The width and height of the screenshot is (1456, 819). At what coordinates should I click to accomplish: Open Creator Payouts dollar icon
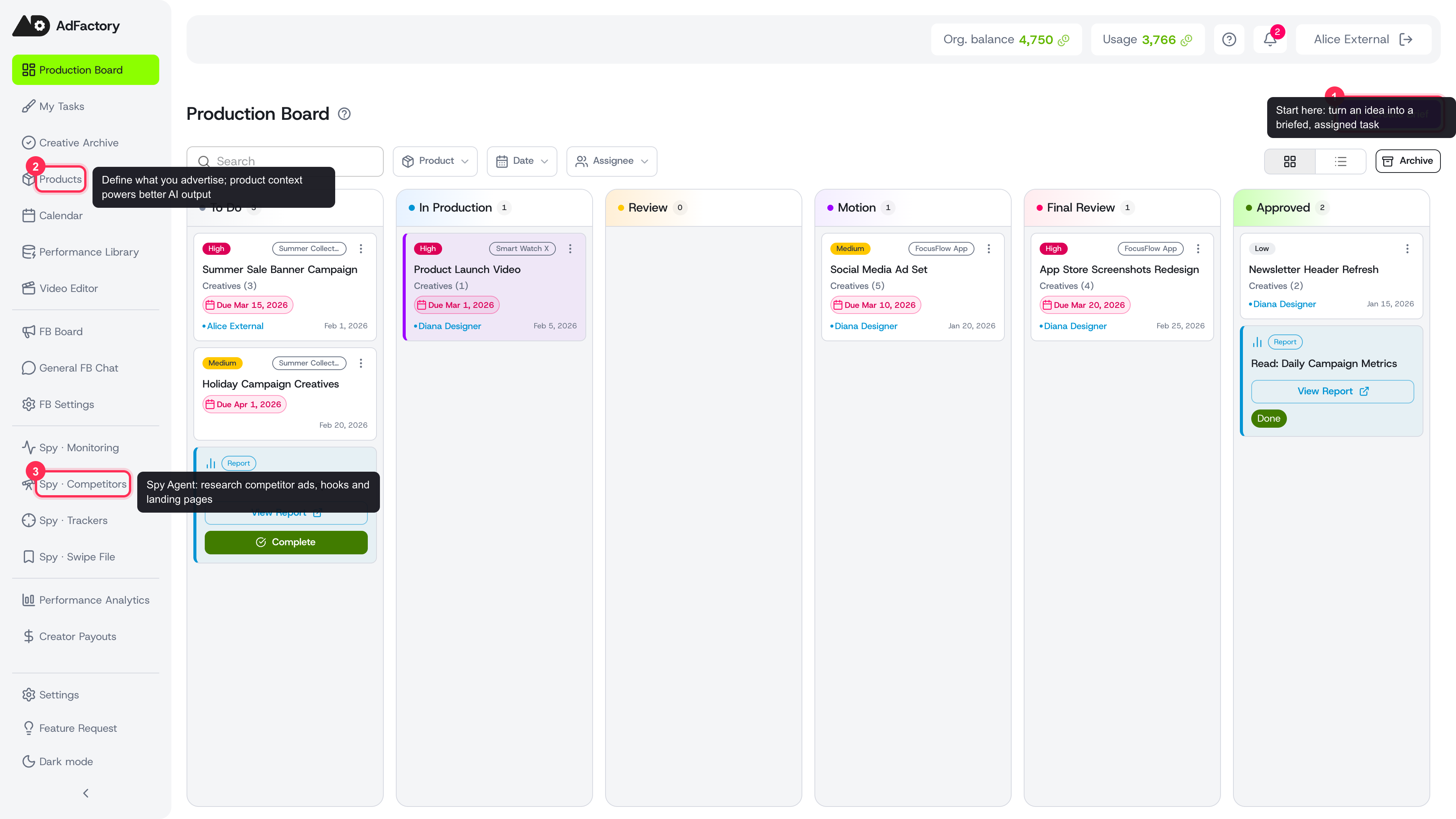point(28,637)
